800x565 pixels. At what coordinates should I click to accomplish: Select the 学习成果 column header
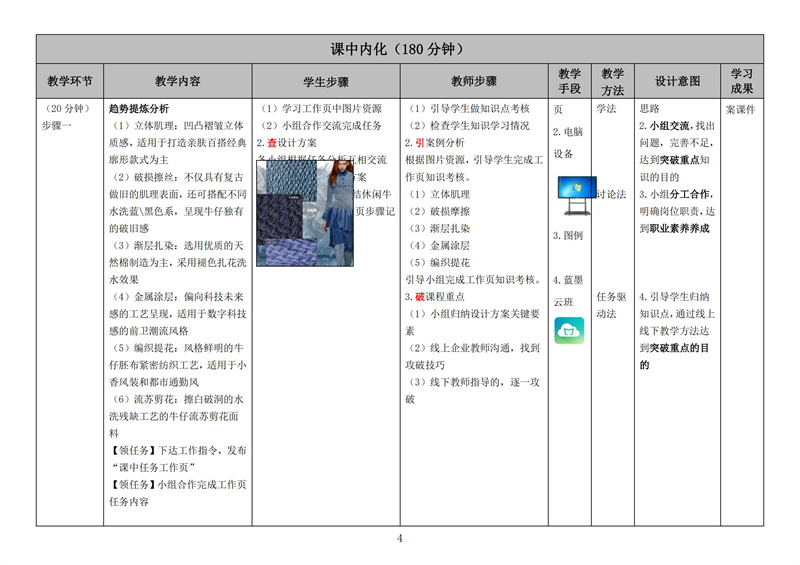pyautogui.click(x=741, y=81)
